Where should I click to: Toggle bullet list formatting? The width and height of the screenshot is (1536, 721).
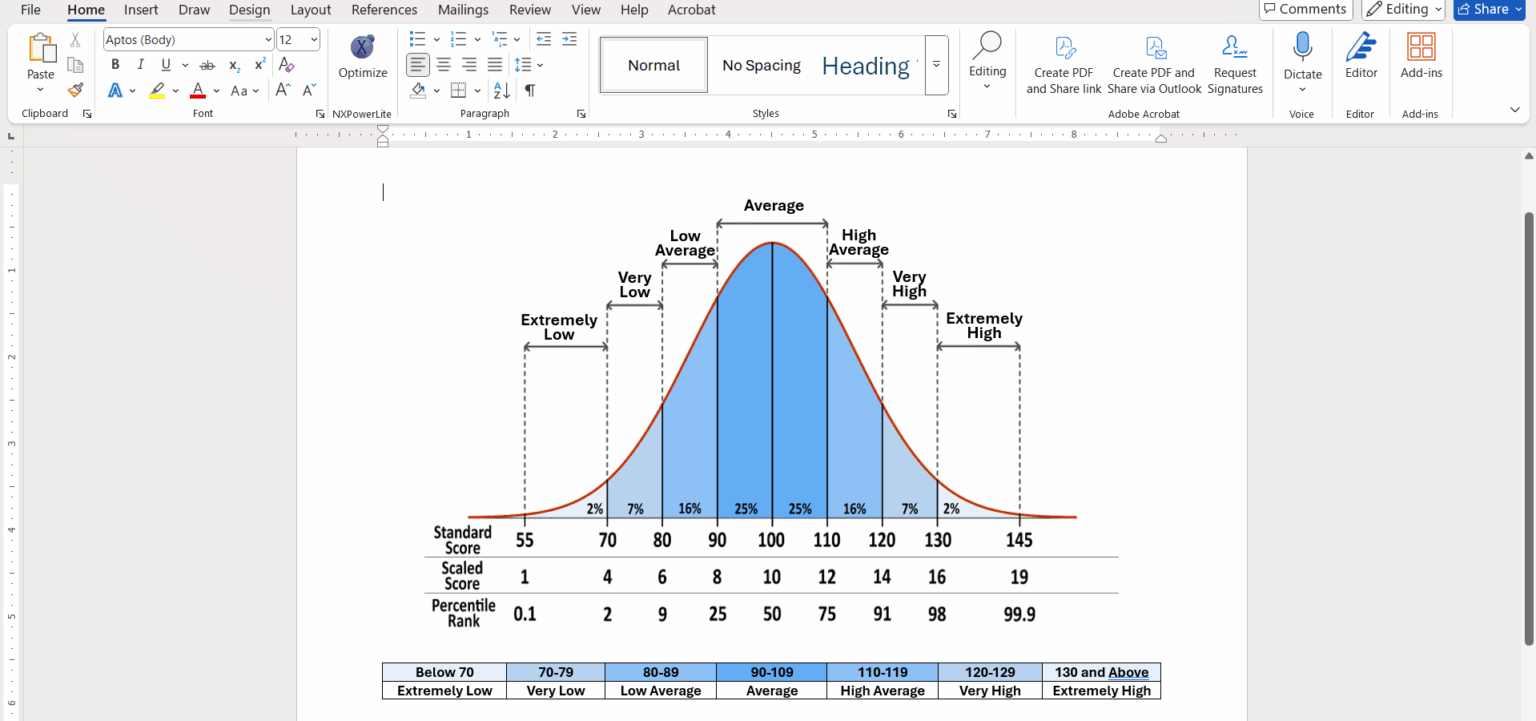click(x=417, y=39)
